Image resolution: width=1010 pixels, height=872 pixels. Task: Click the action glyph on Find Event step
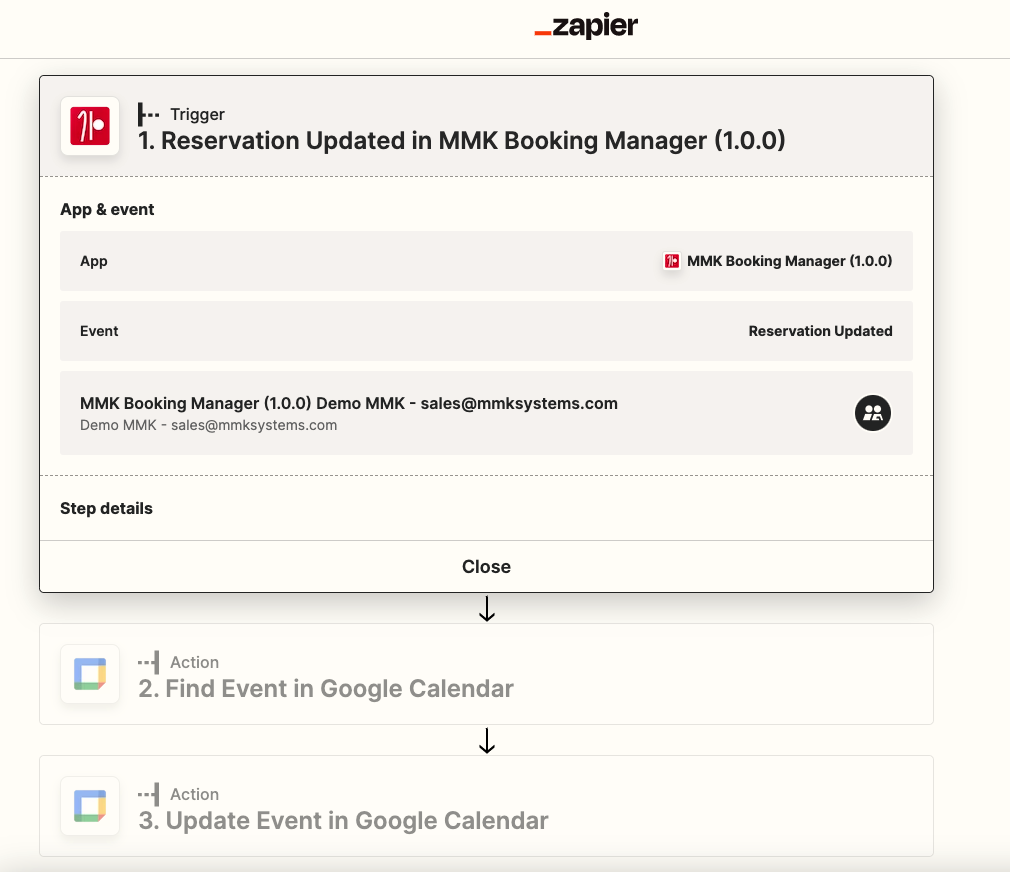149,662
